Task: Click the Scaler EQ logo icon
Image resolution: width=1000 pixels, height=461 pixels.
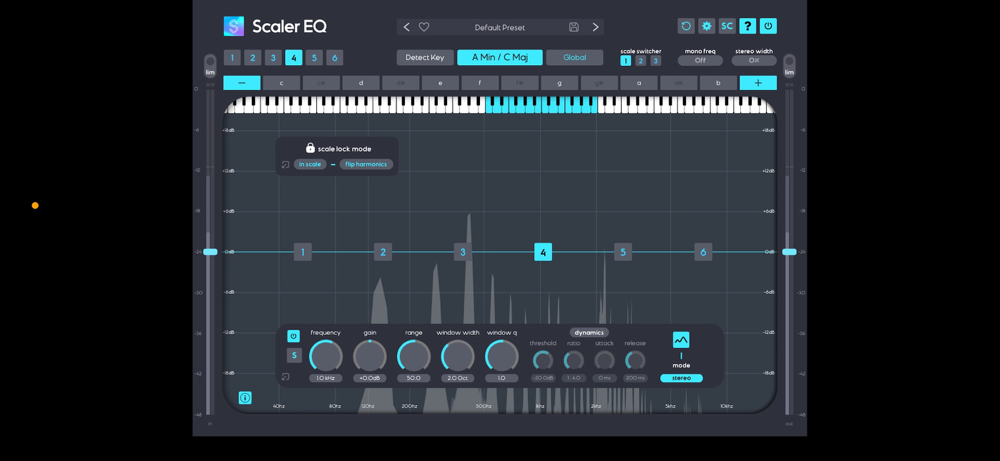Action: point(233,26)
